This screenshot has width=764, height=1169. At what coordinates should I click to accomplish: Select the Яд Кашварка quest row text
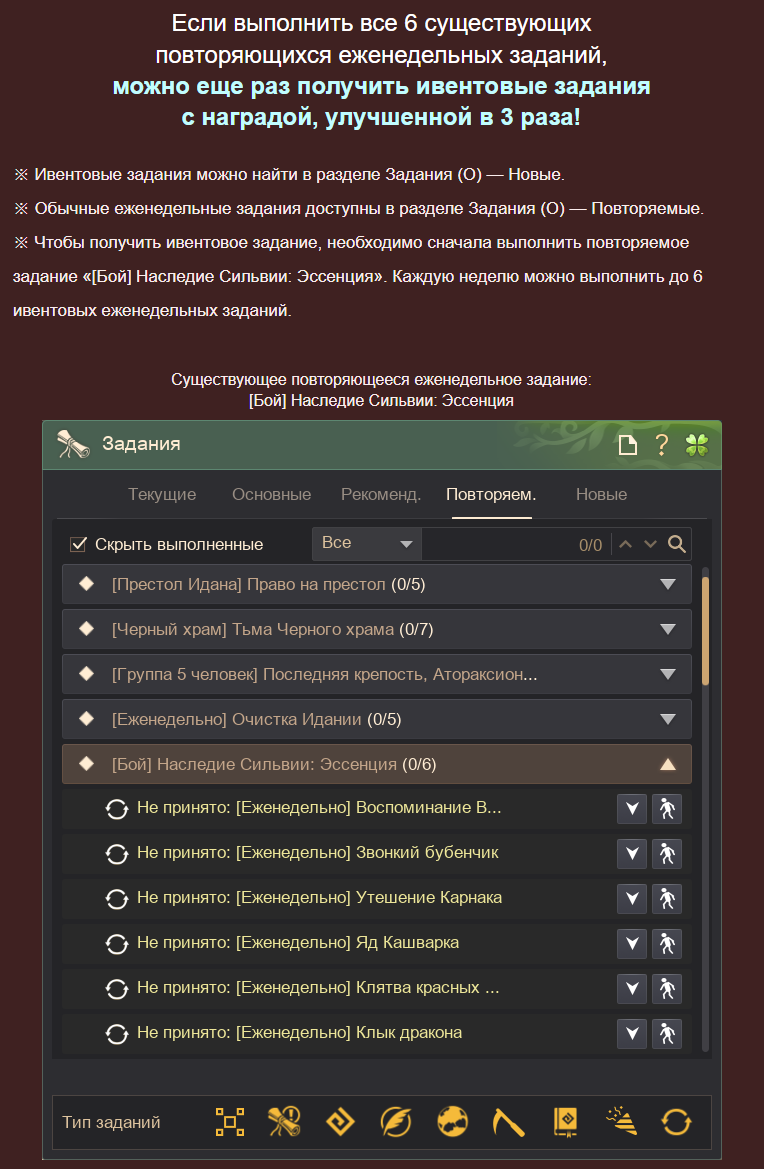[298, 942]
